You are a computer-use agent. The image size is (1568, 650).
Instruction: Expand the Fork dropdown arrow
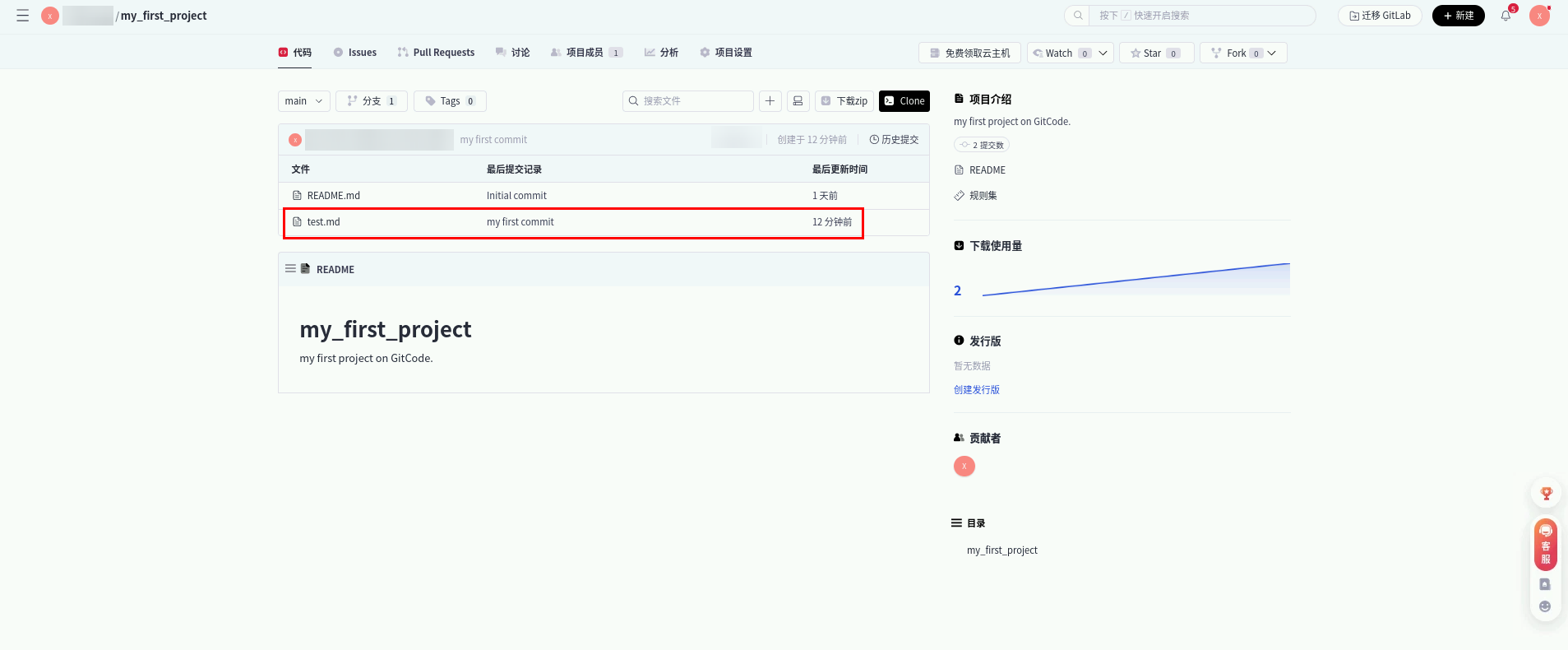point(1272,53)
